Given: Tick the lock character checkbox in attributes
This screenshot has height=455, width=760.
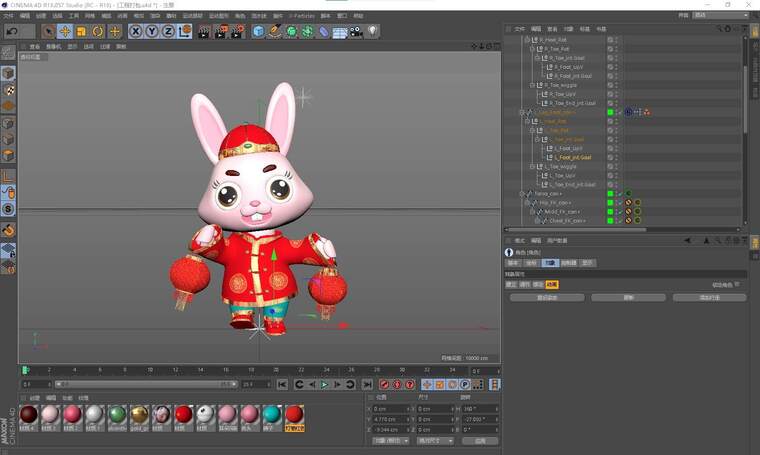Looking at the screenshot, I should (x=737, y=284).
